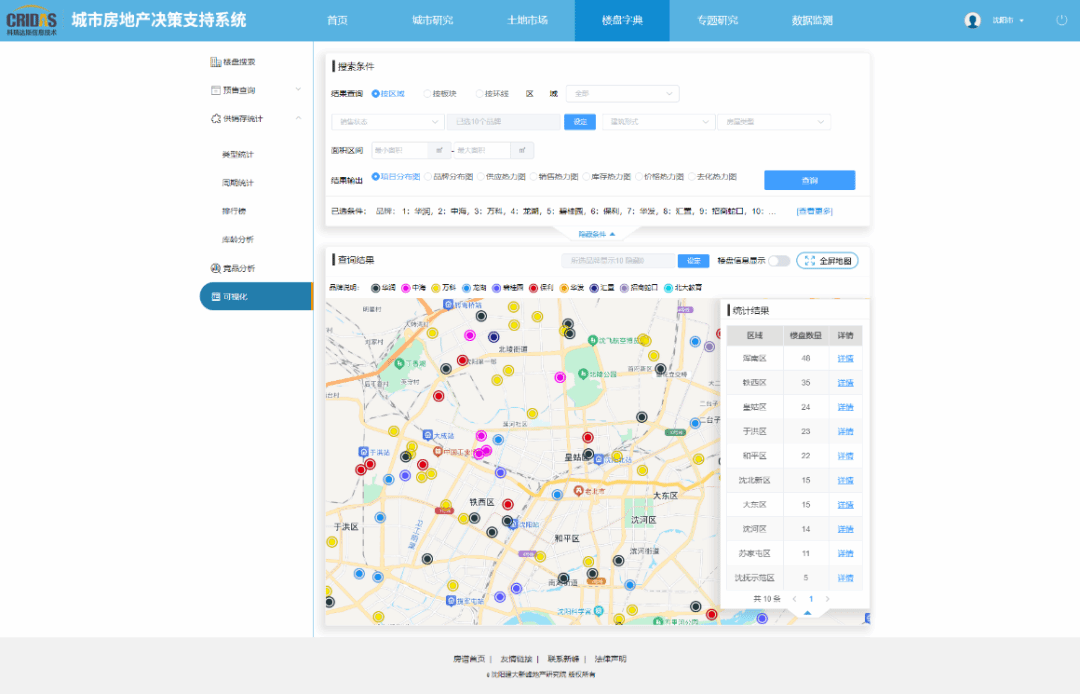Screen dimensions: 1080x694
Task: Click the 竞品分析 sidebar icon
Action: pyautogui.click(x=215, y=268)
